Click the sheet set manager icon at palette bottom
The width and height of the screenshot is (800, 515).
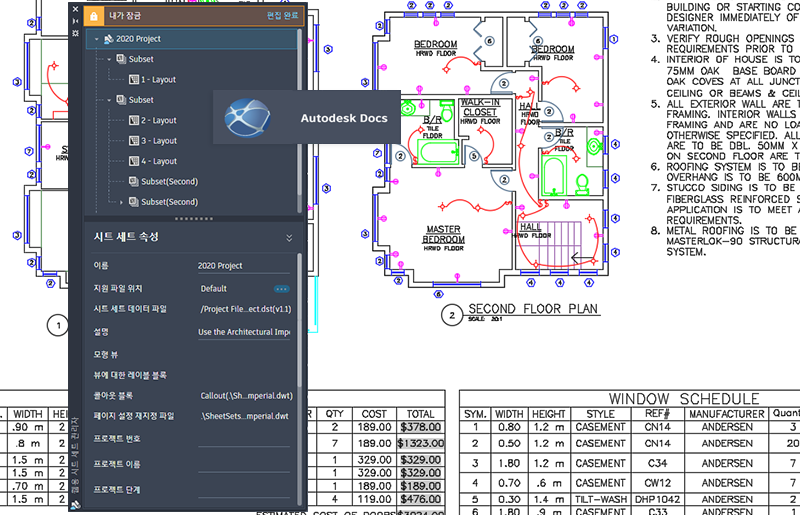click(76, 505)
